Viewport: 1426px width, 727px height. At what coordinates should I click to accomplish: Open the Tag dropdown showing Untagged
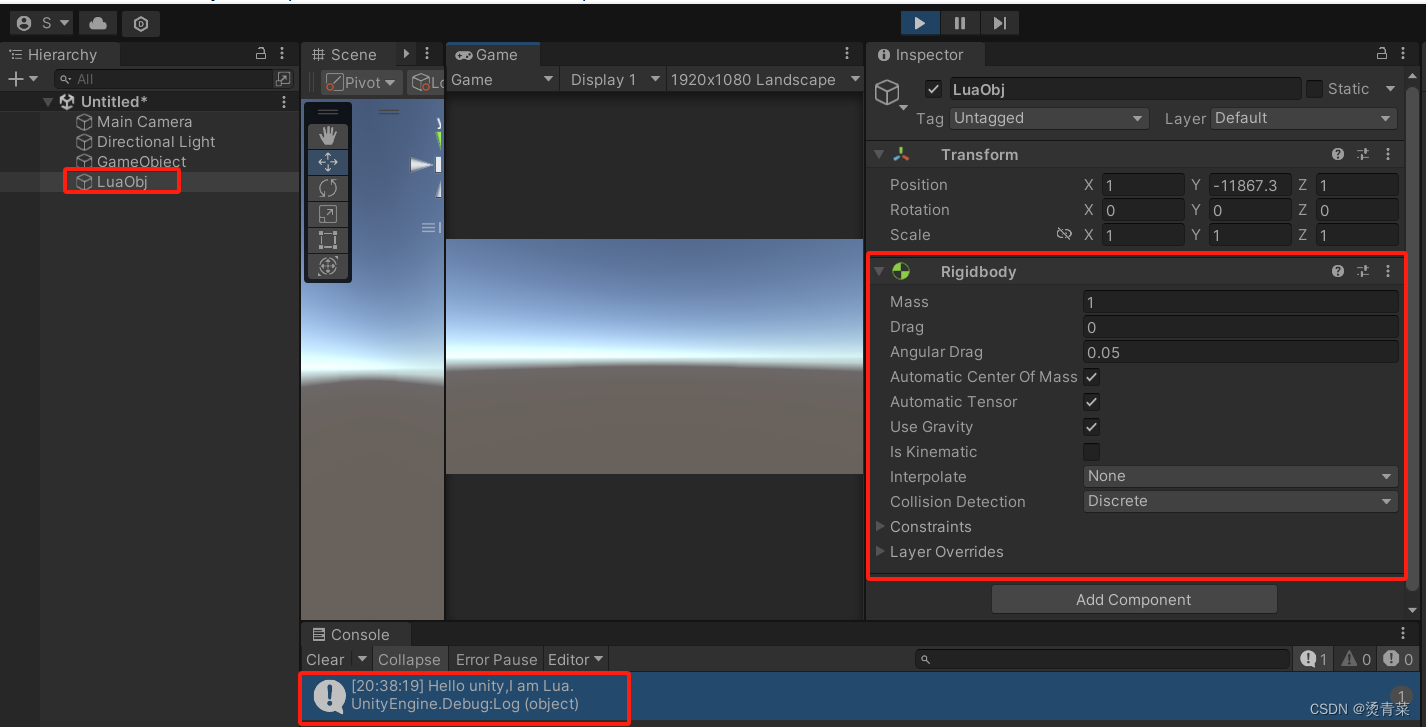pos(1049,118)
